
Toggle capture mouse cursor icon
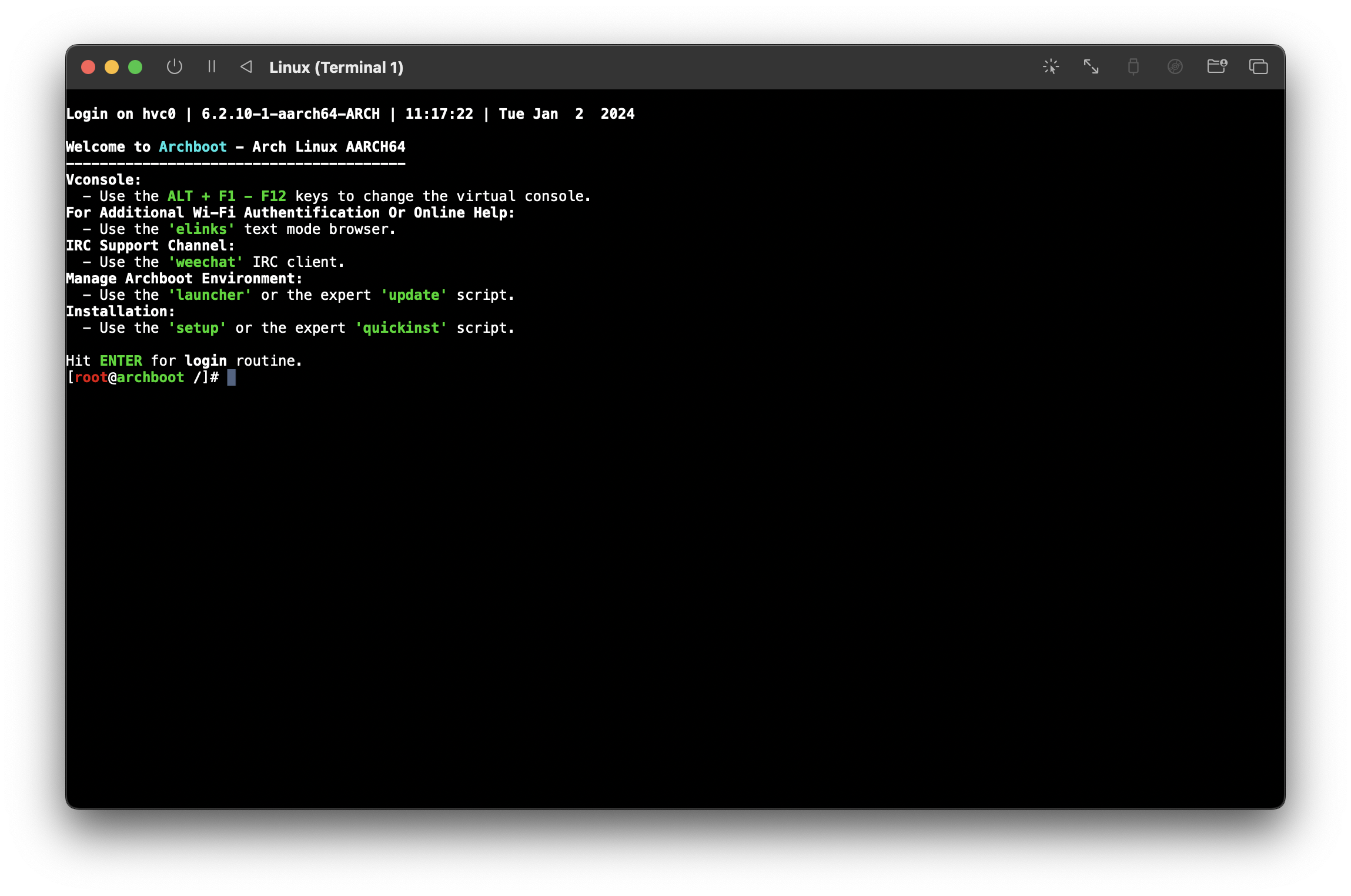1051,66
